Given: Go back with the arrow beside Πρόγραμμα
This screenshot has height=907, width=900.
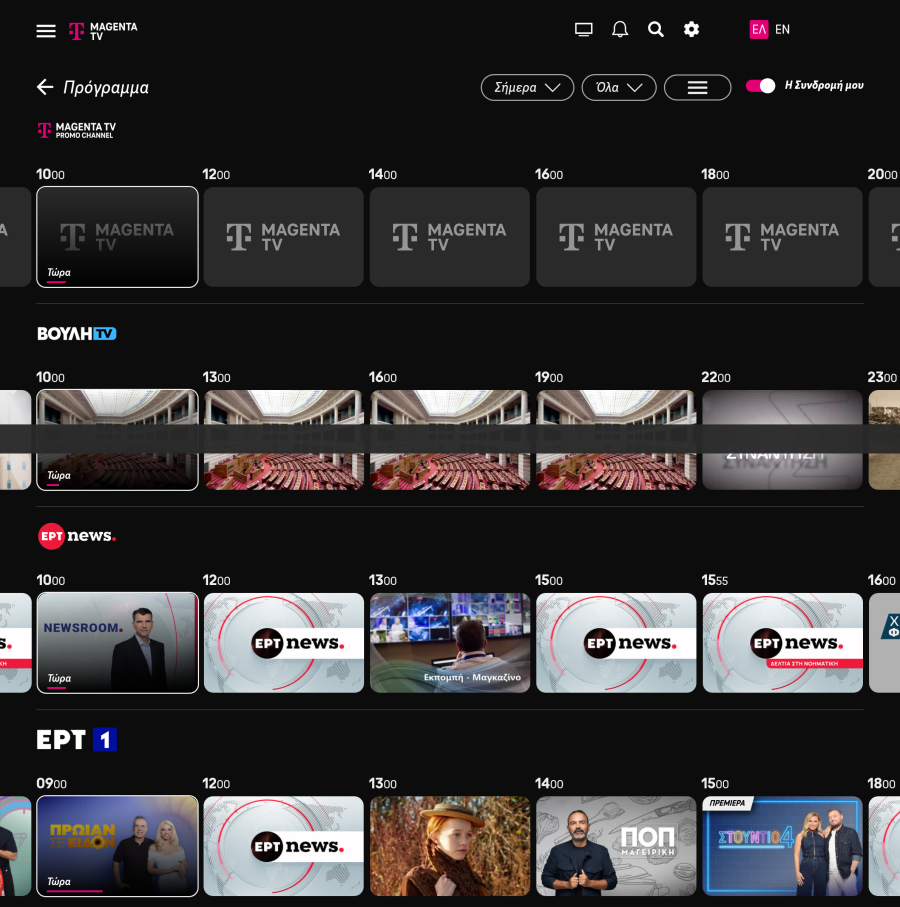Looking at the screenshot, I should tap(45, 87).
